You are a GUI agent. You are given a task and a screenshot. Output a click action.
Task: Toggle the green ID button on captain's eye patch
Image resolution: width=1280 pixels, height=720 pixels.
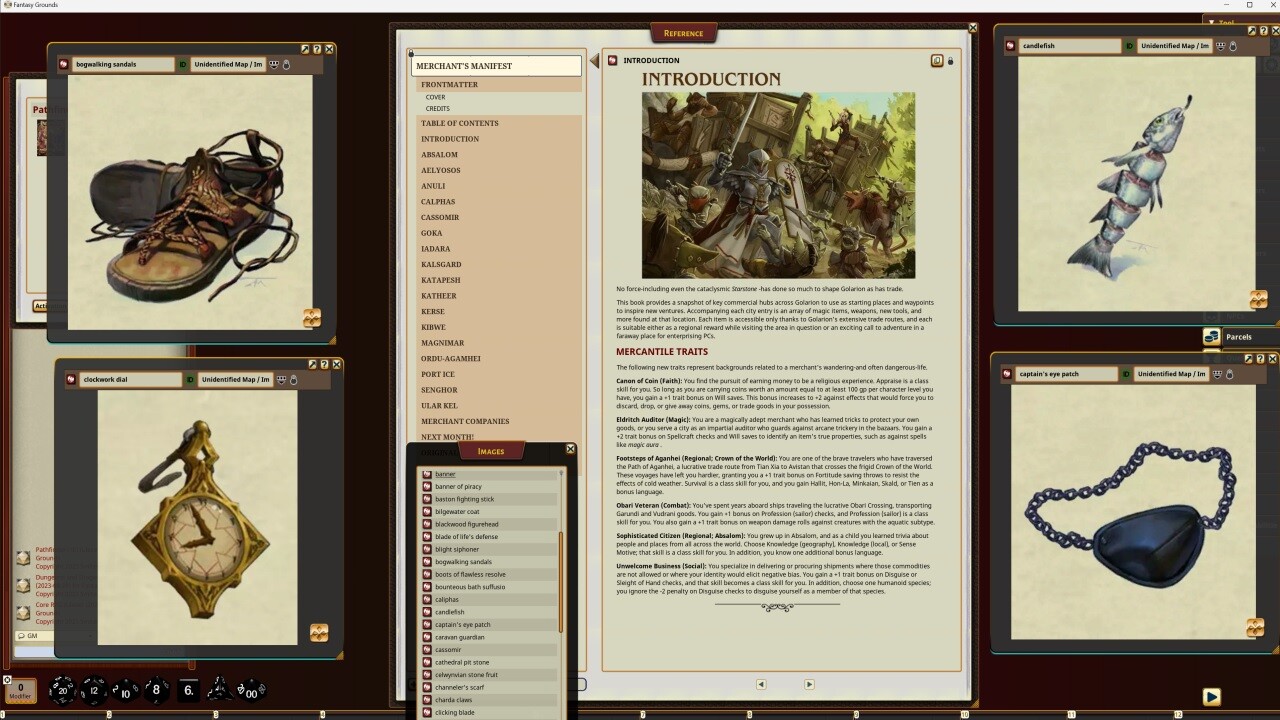[x=1126, y=374]
